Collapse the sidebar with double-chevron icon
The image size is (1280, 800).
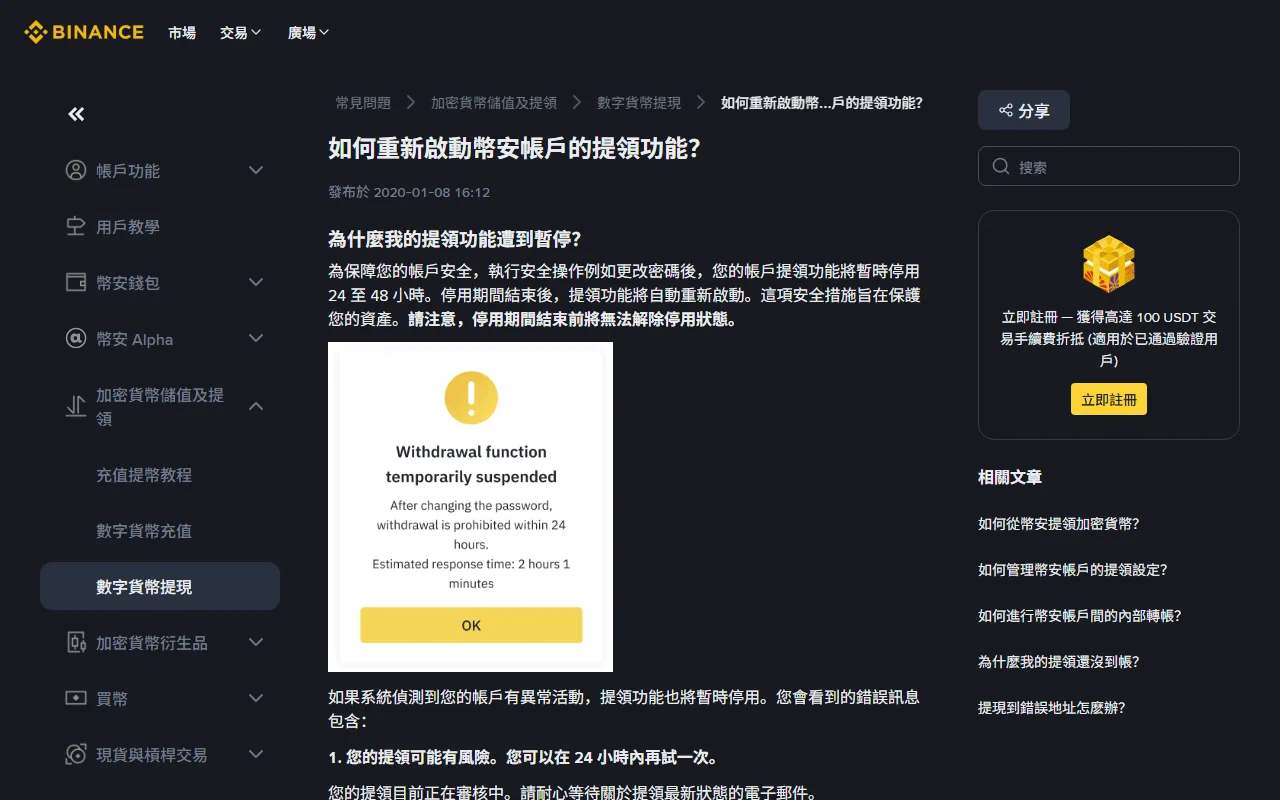[76, 114]
